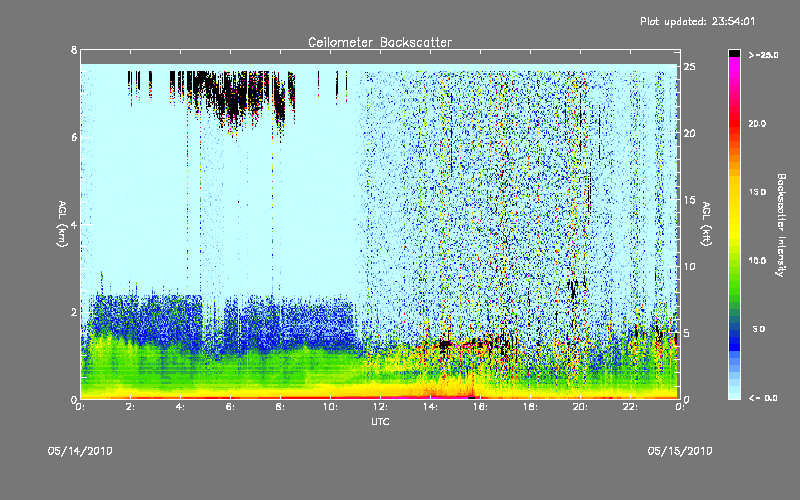Click the "15" tick on the kft axis
This screenshot has height=500, width=800.
tap(689, 200)
